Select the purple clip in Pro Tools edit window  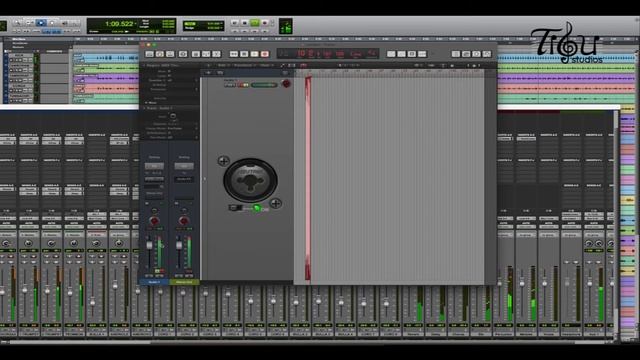tap(106, 78)
